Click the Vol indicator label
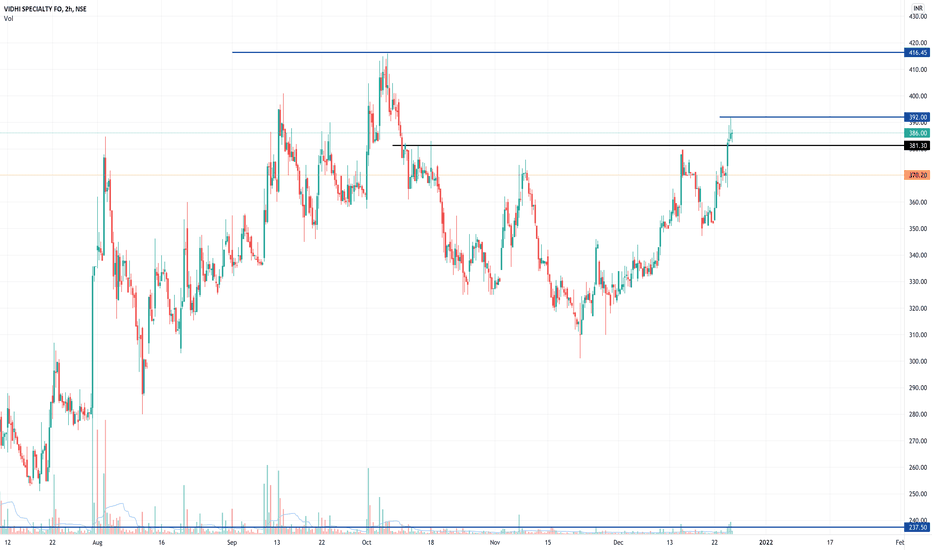 click(8, 18)
